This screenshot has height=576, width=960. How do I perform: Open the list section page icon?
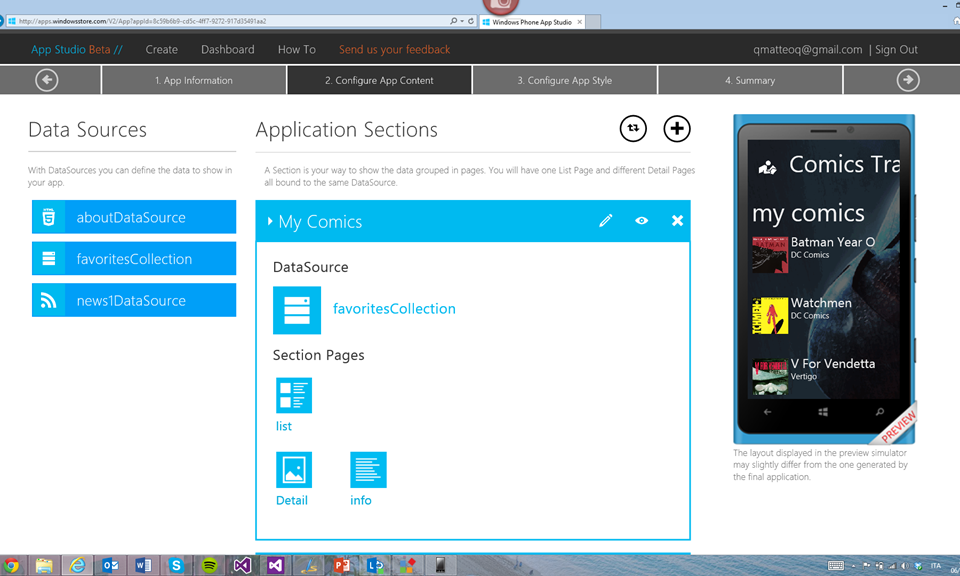294,395
